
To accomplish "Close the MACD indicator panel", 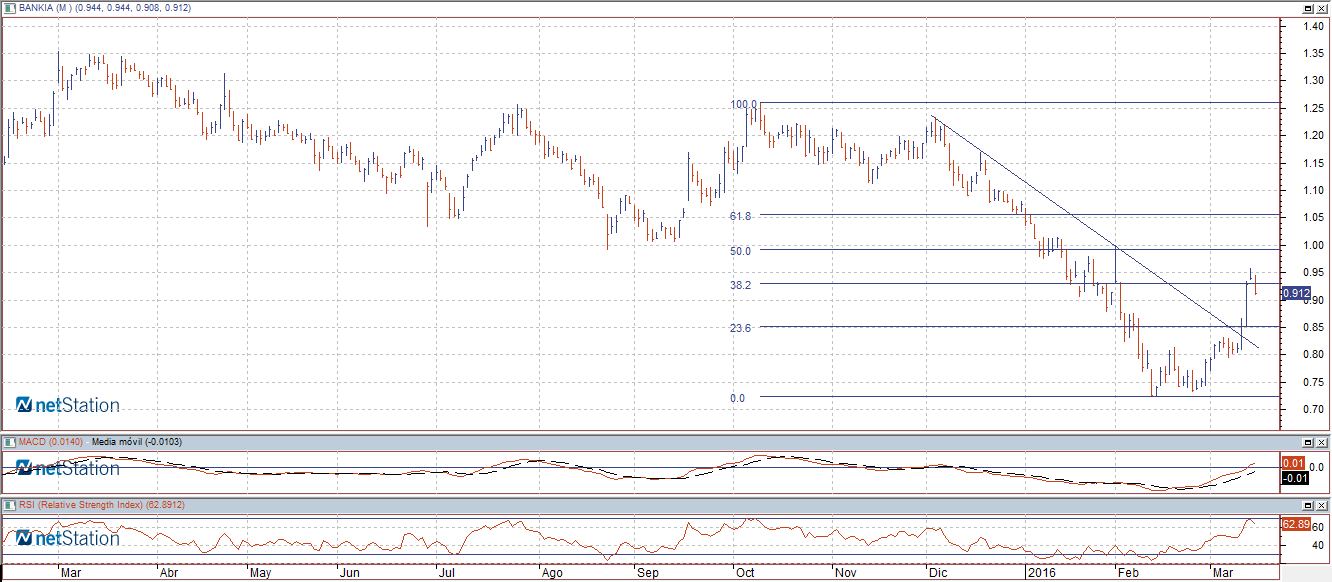I will pyautogui.click(x=1322, y=442).
